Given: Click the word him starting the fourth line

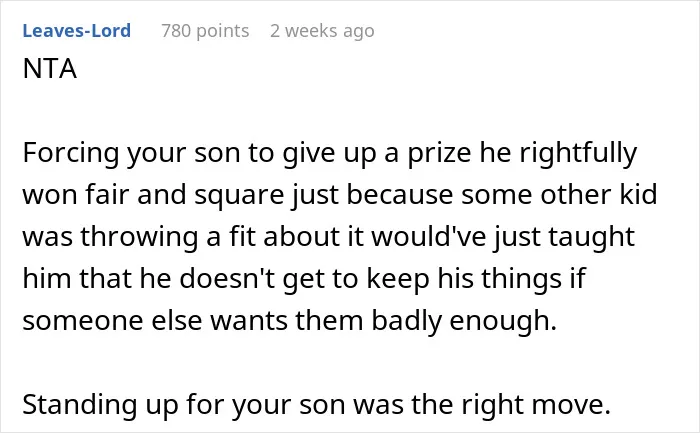Looking at the screenshot, I should [47, 279].
